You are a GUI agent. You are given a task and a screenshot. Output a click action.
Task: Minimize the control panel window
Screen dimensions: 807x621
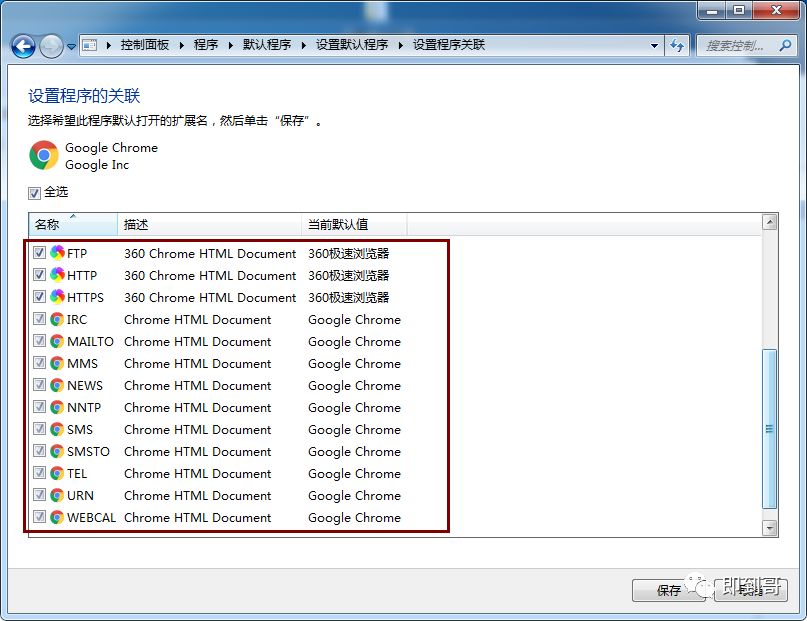pyautogui.click(x=712, y=10)
